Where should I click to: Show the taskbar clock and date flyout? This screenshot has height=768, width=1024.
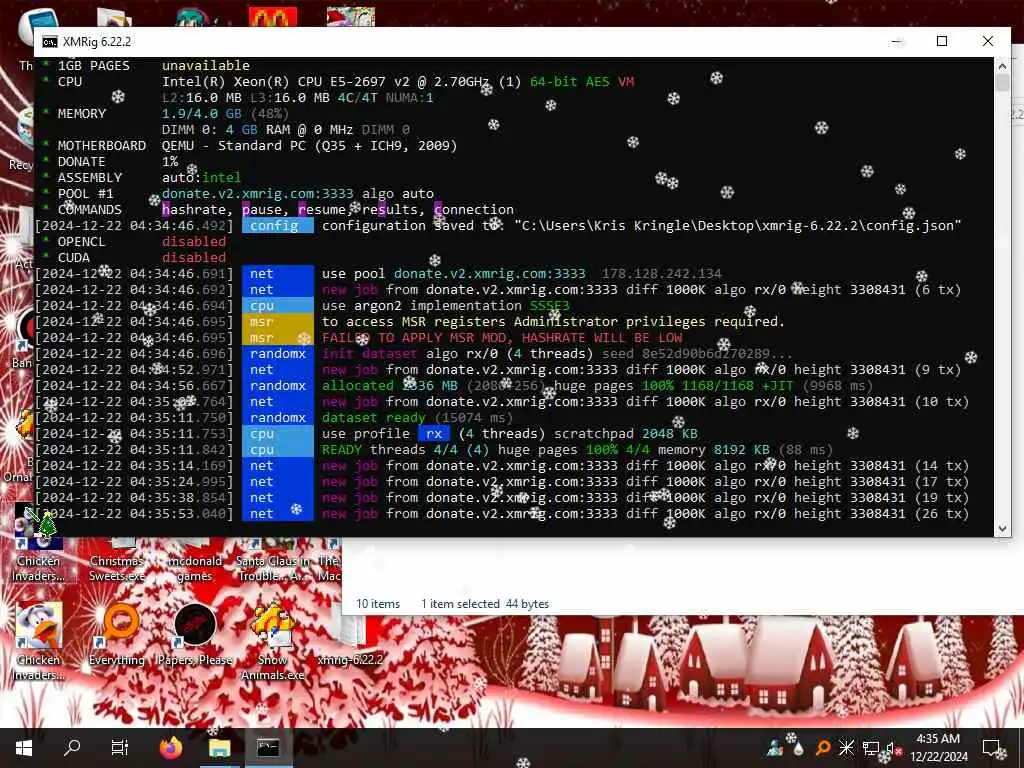(x=938, y=748)
